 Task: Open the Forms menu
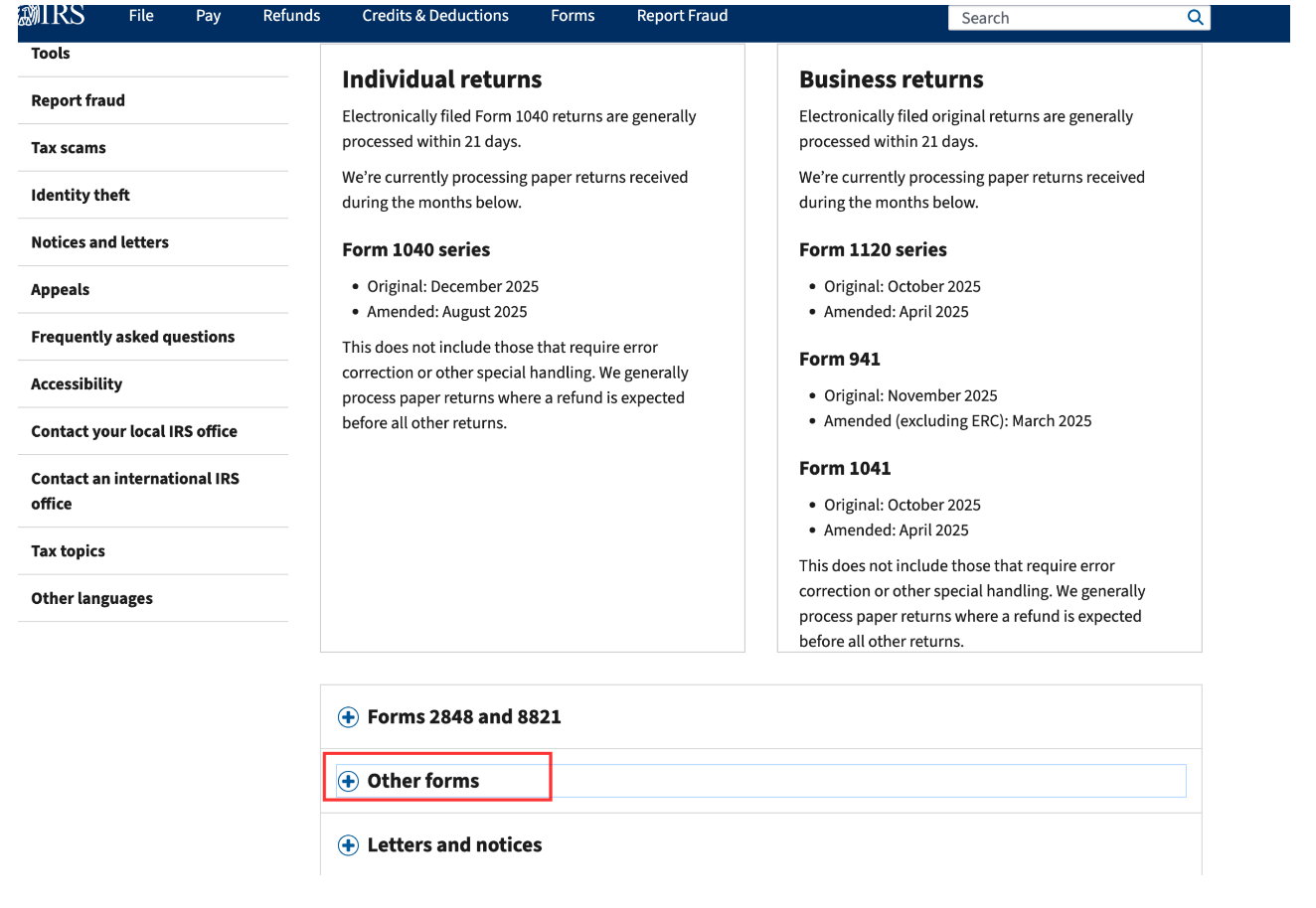pos(573,15)
